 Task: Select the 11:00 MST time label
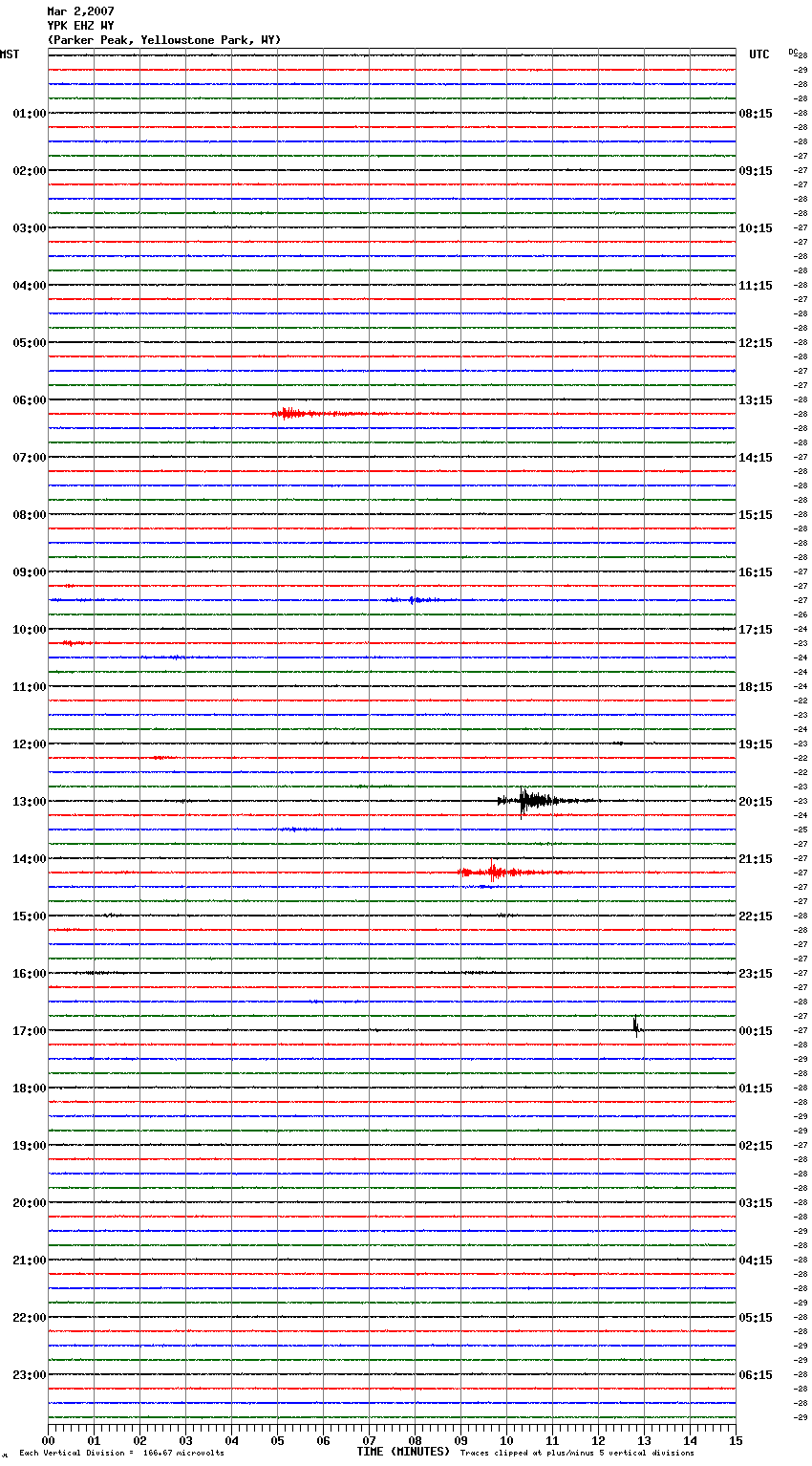pyautogui.click(x=30, y=687)
